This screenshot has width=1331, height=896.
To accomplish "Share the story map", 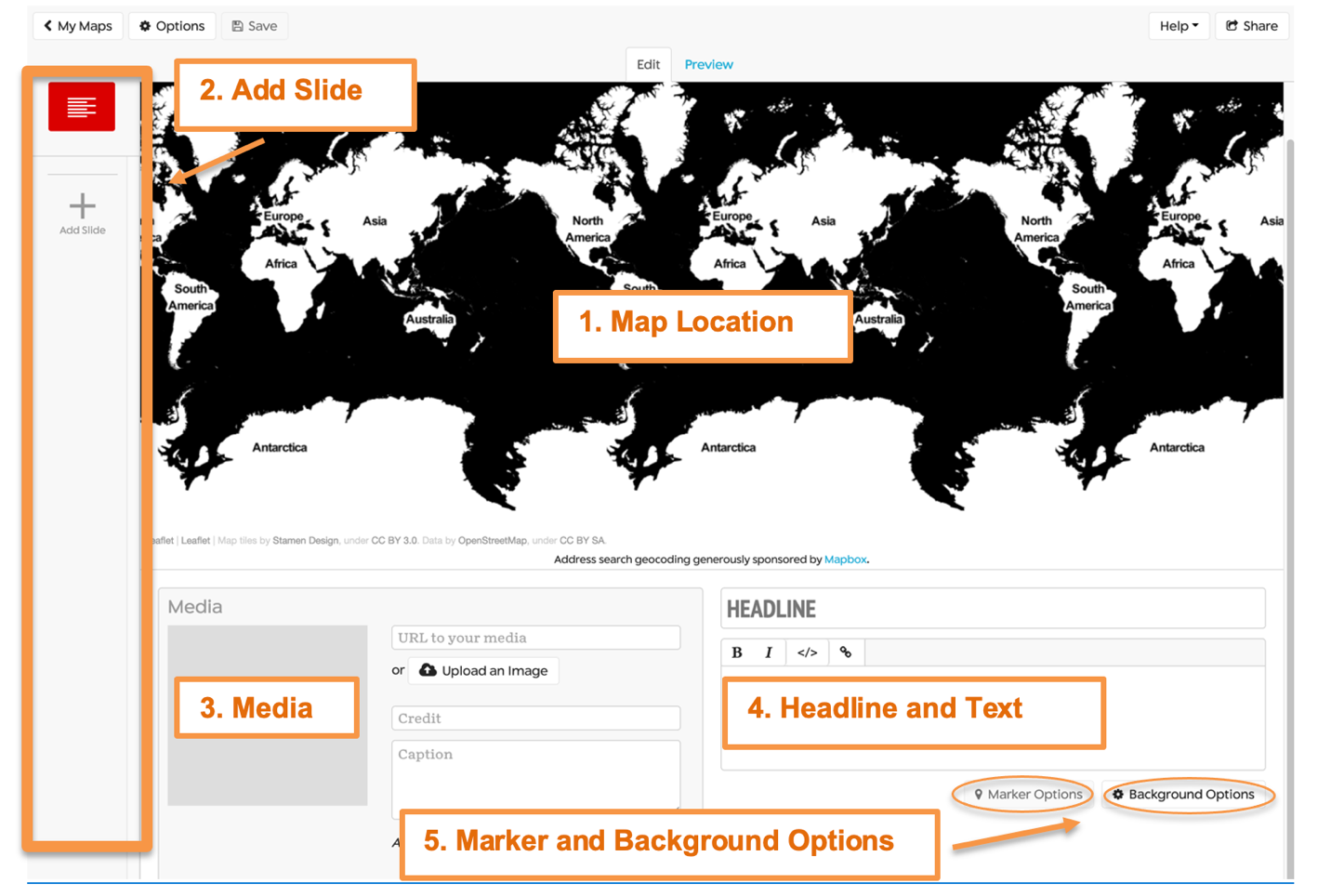I will 1251,25.
